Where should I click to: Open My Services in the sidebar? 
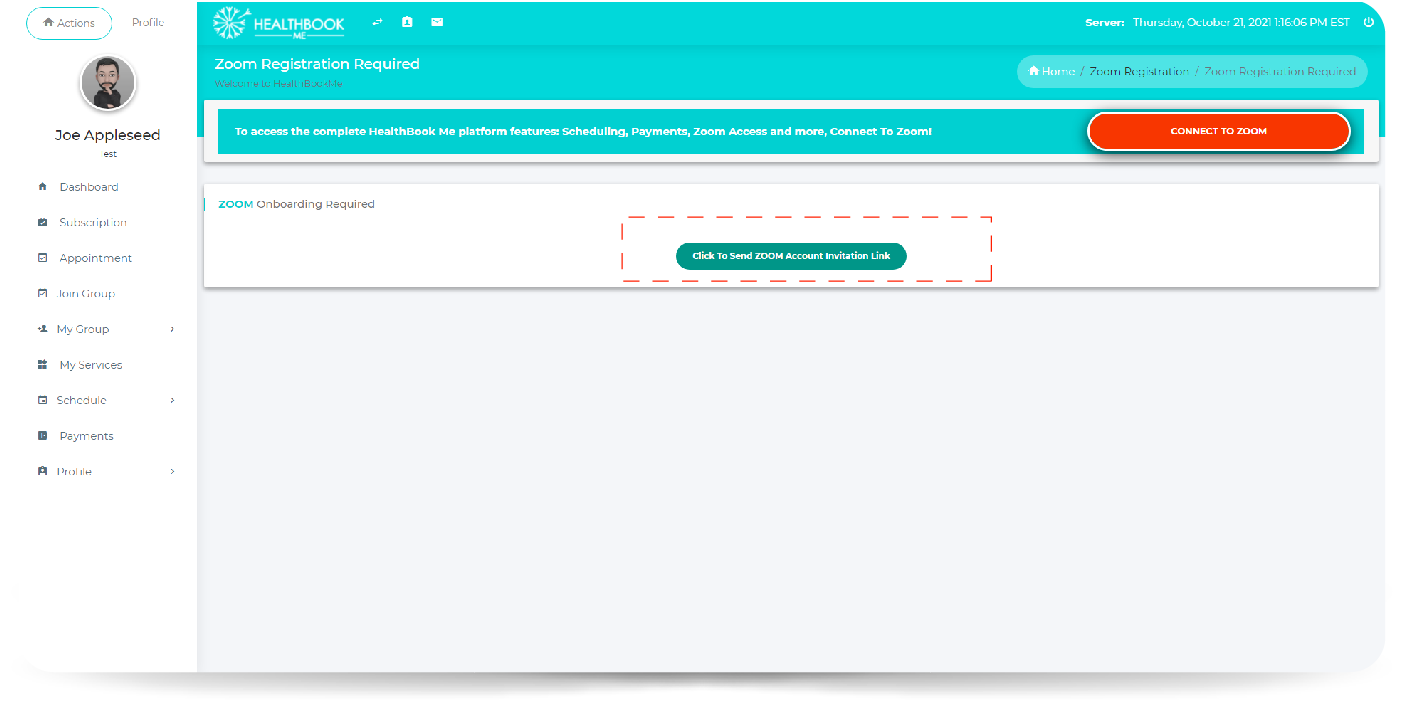(x=91, y=365)
